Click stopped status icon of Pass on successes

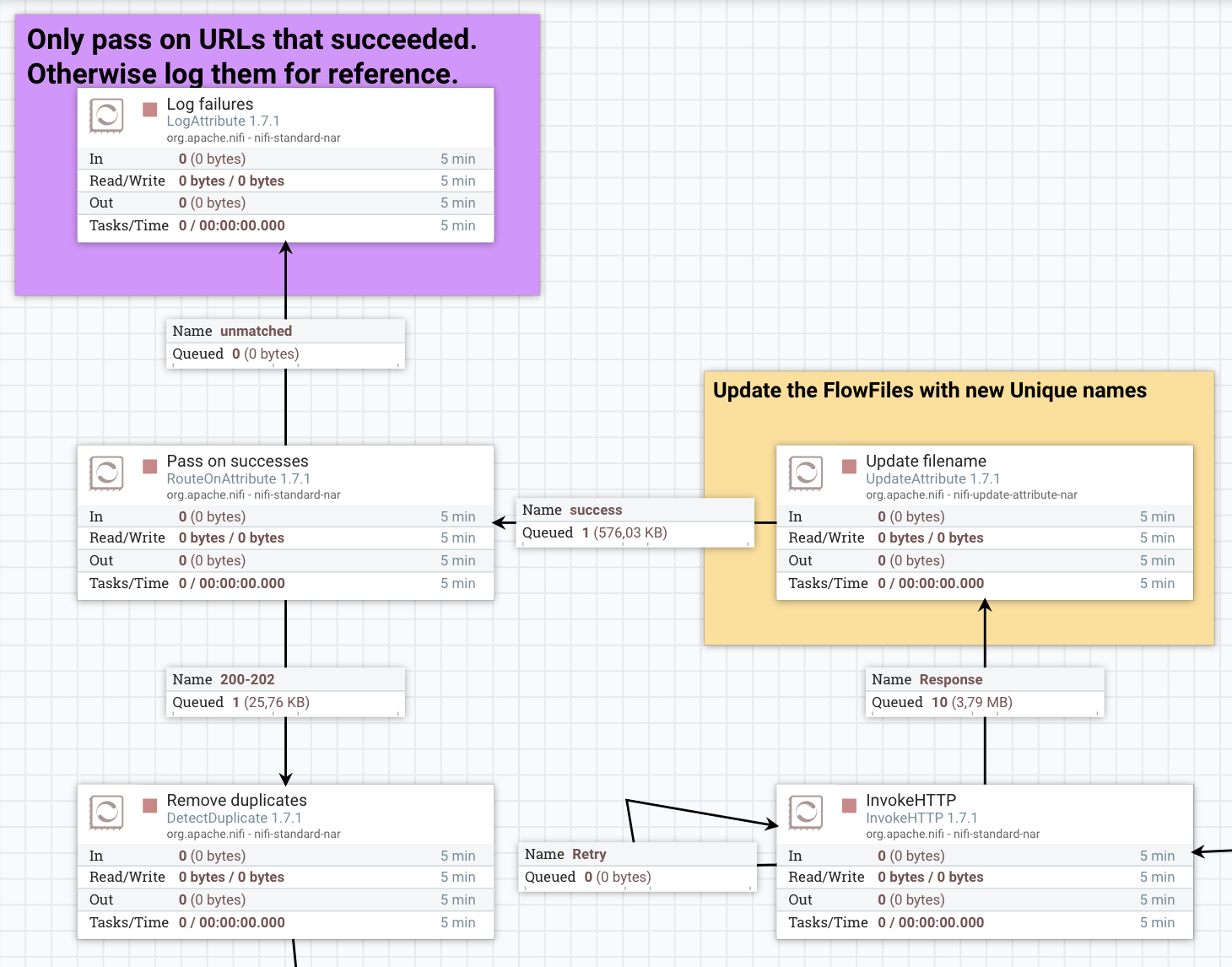coord(150,467)
